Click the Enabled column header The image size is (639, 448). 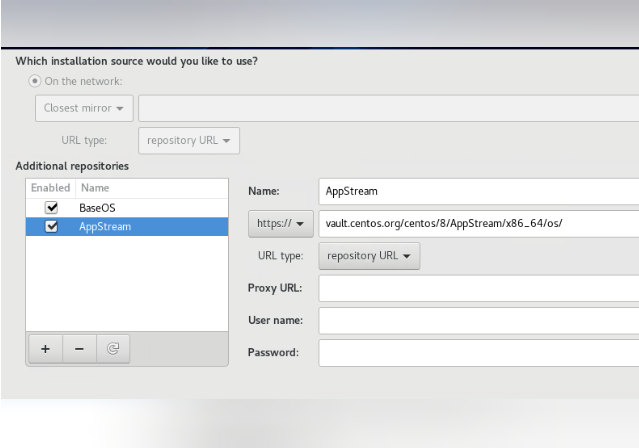pos(51,188)
